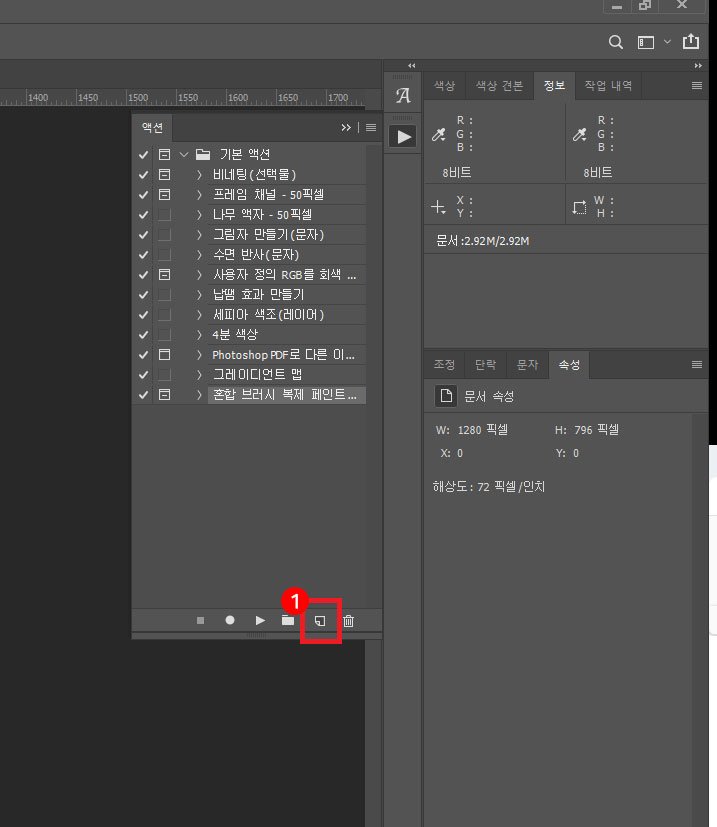Click the create new action icon
717x827 pixels.
320,621
